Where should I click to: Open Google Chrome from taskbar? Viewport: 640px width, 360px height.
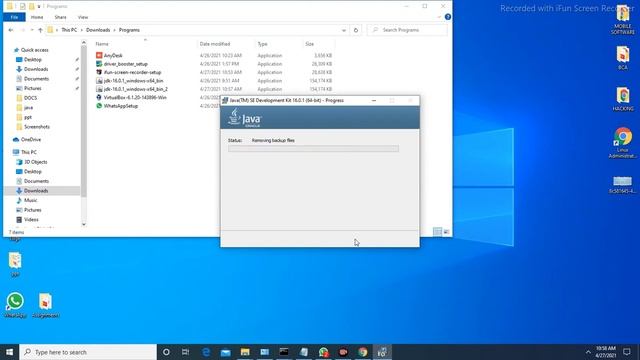362,352
